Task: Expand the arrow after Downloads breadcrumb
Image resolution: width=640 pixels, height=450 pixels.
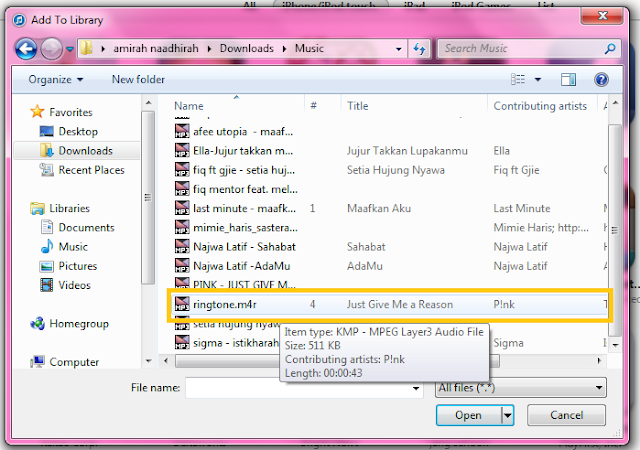Action: click(284, 49)
